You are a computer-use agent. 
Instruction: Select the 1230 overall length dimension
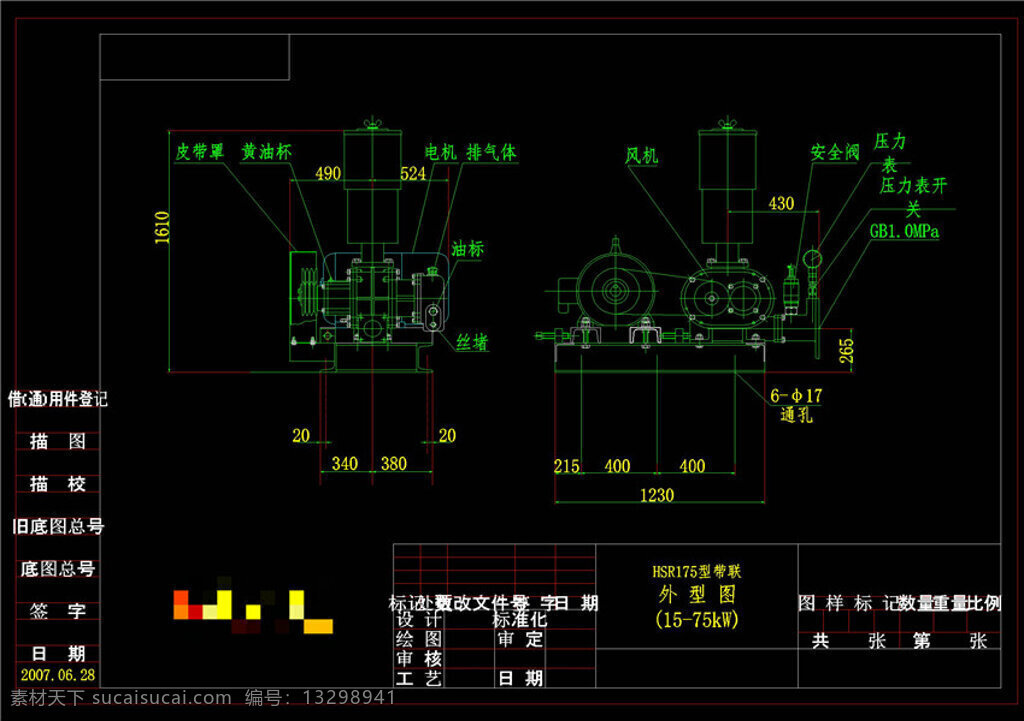657,496
